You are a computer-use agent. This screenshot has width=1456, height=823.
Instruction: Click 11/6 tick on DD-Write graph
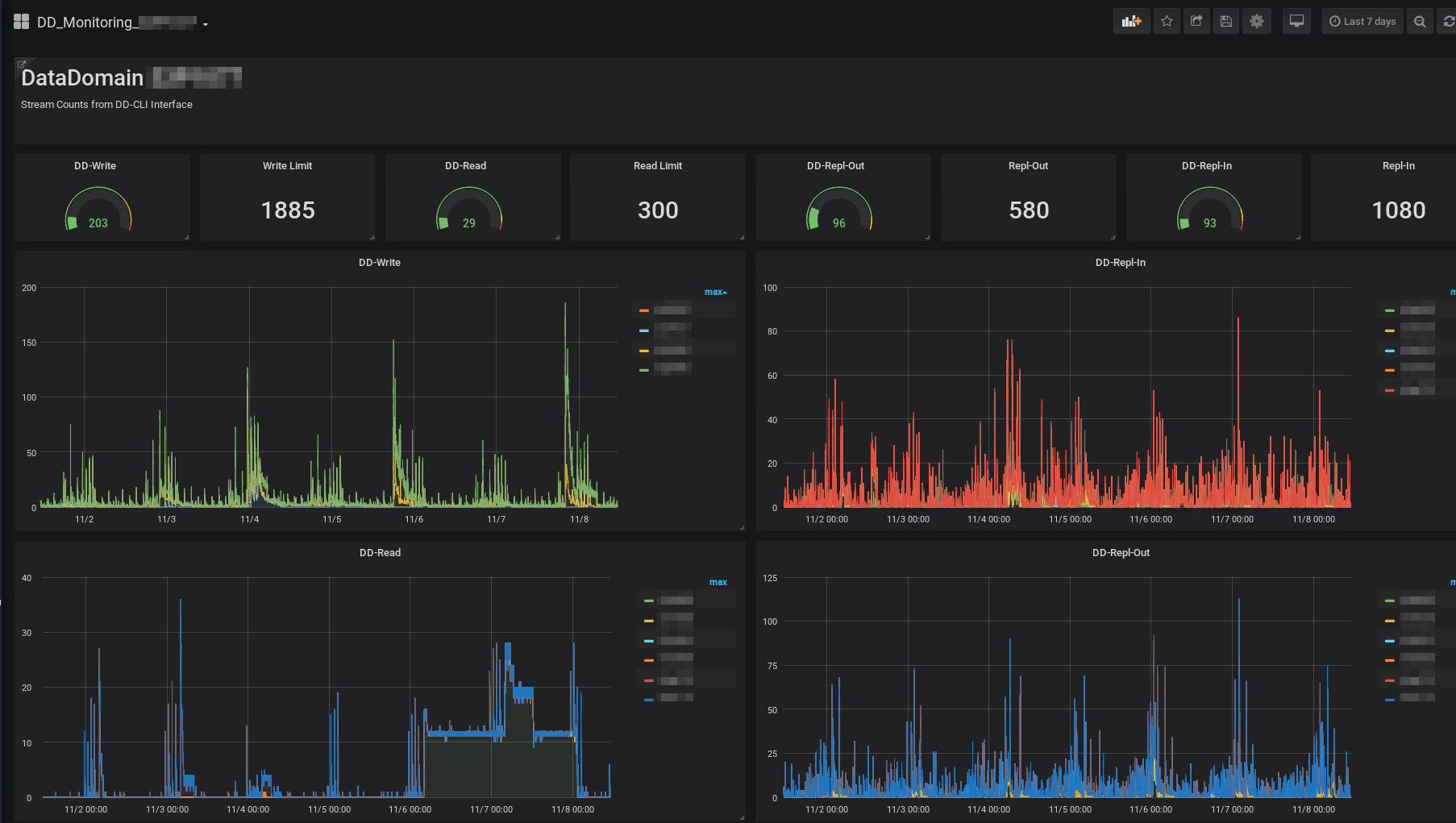[414, 520]
